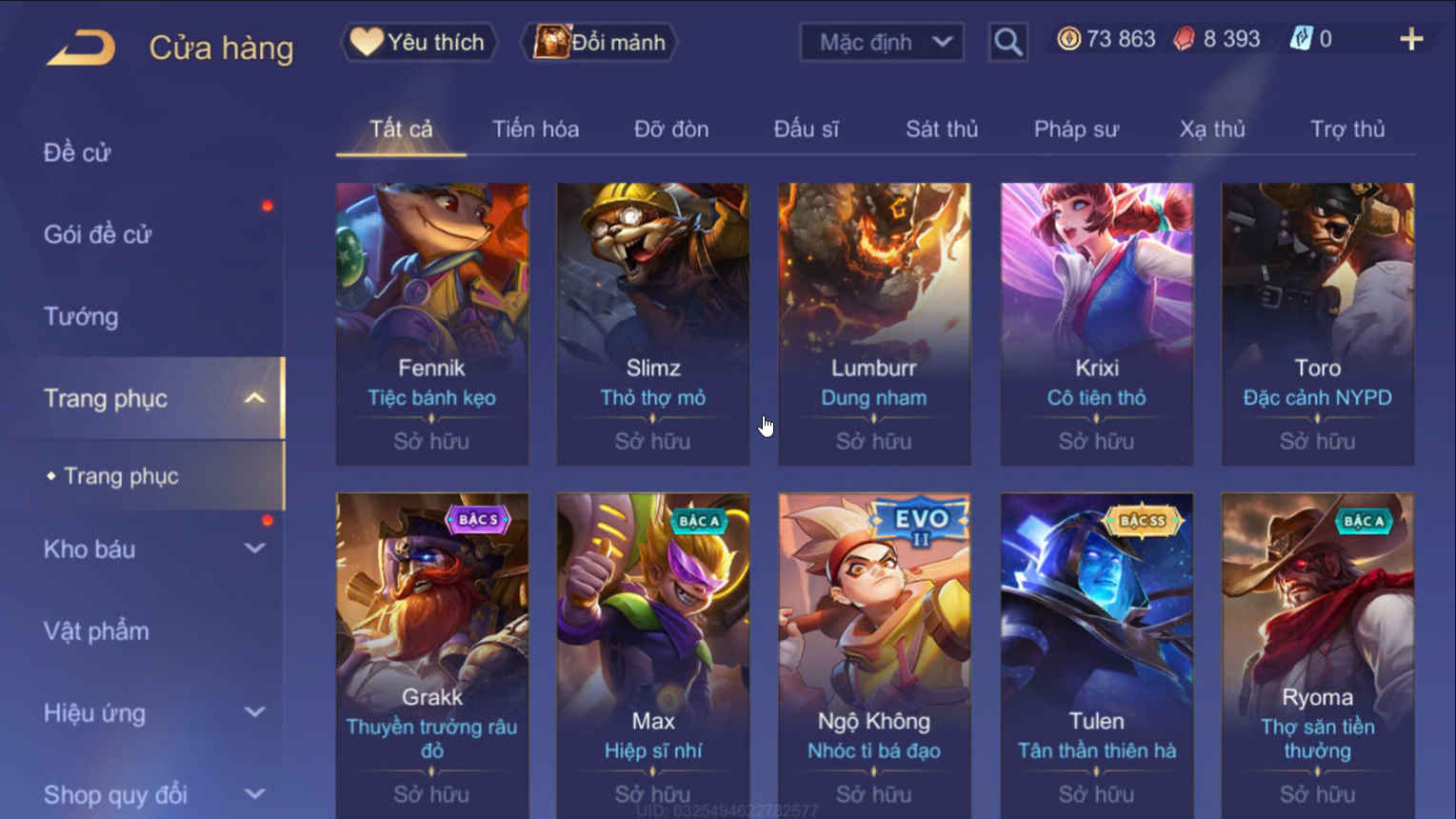
Task: Click the plus icon to add currency
Action: pos(1411,40)
